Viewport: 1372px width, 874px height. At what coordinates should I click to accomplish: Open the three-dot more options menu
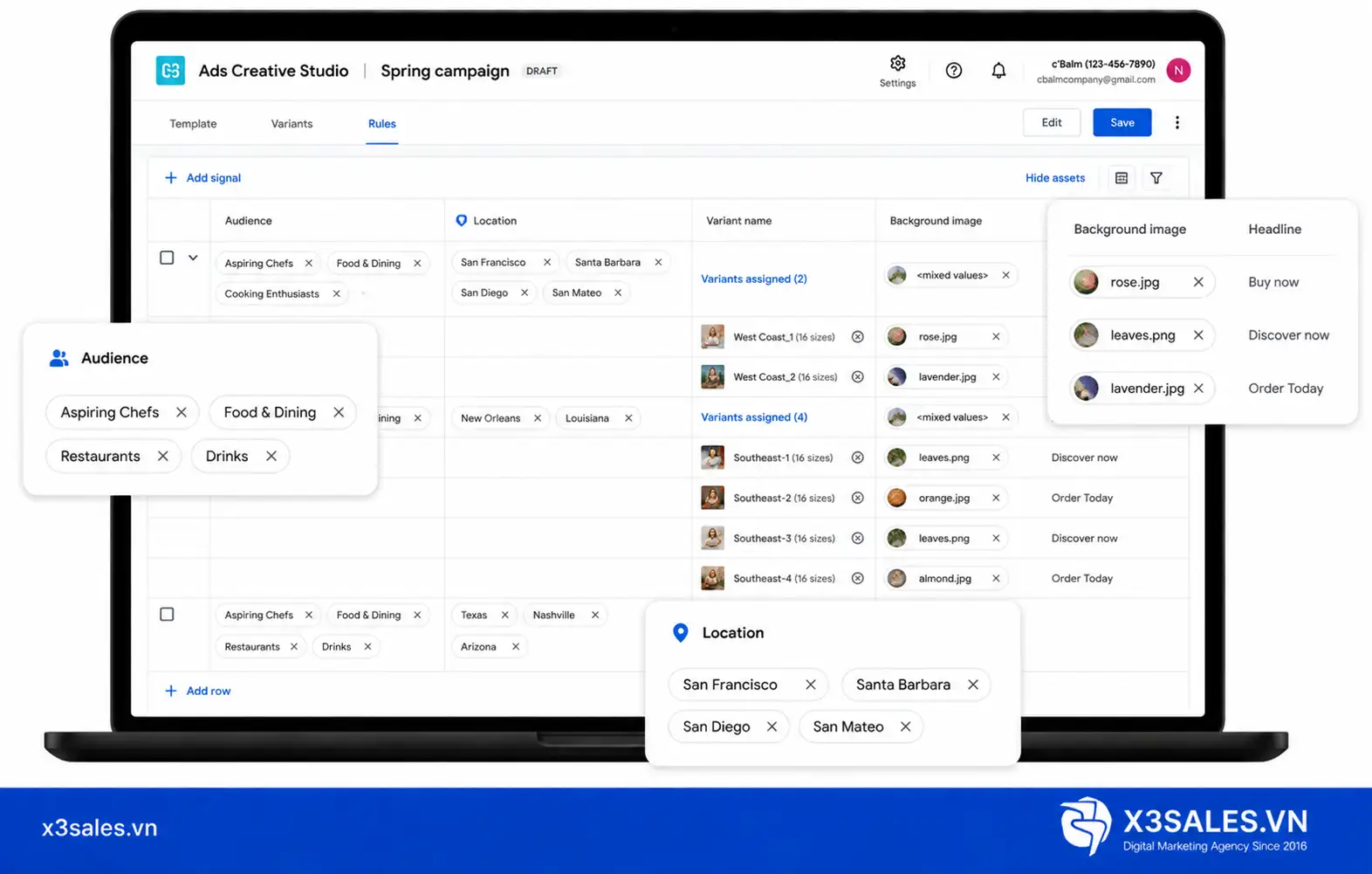click(1176, 123)
